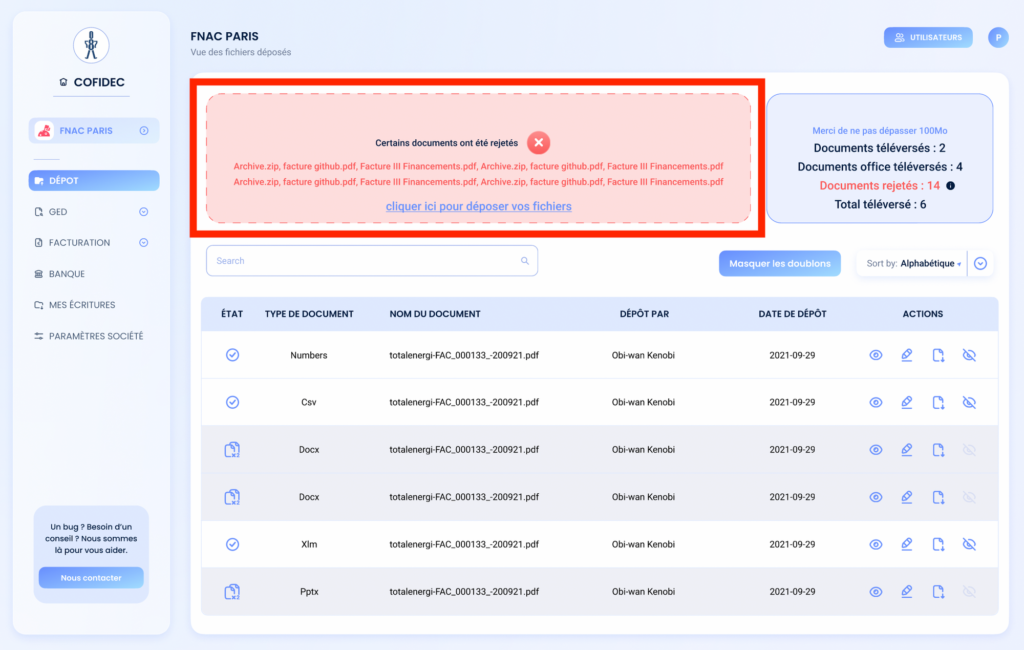Click 'Obi-wan Kenobi' in the Xlm row

coord(643,544)
